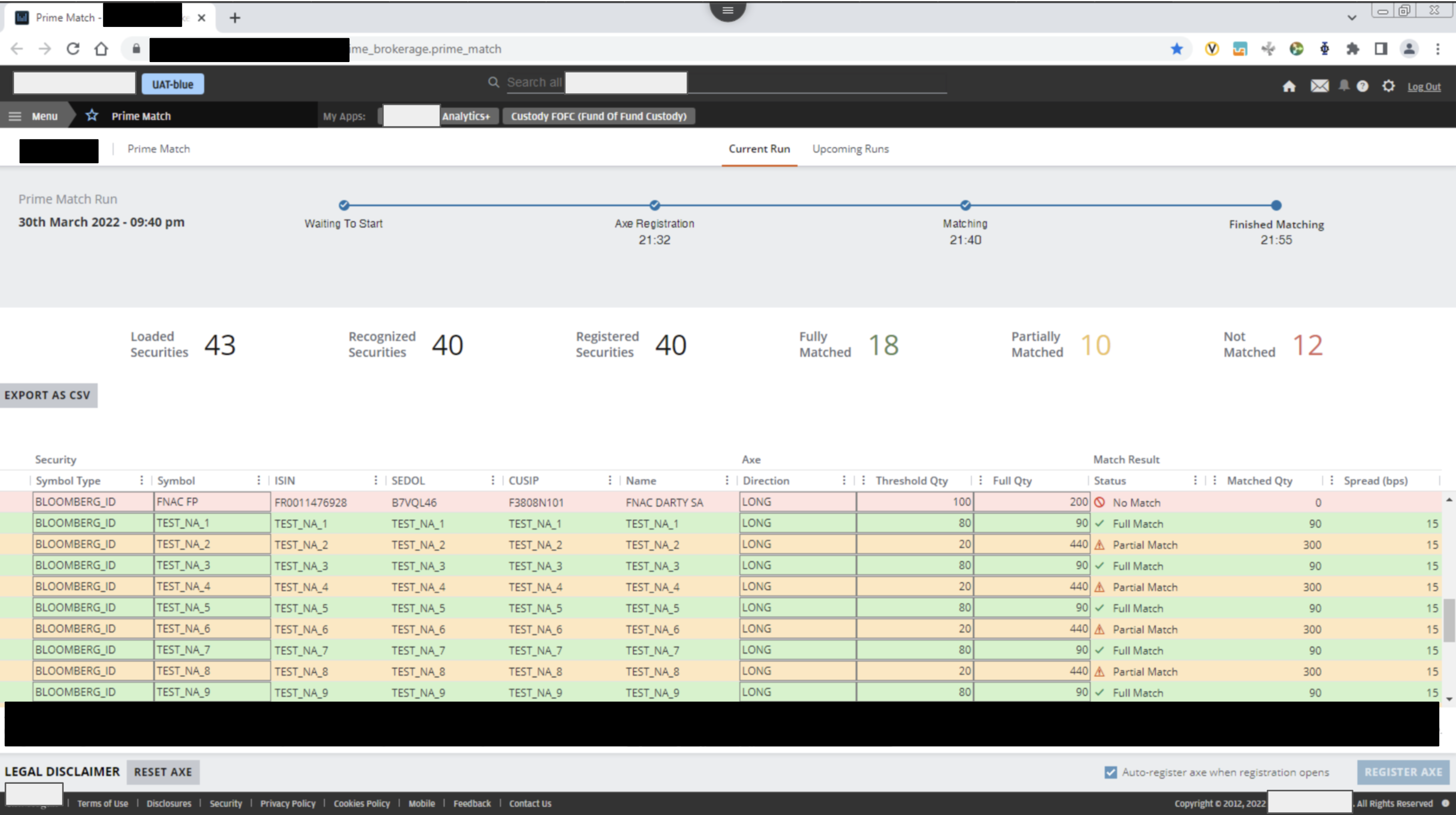Switch to Upcoming Runs tab
Screen dimensions: 1456x815
[x=850, y=149]
